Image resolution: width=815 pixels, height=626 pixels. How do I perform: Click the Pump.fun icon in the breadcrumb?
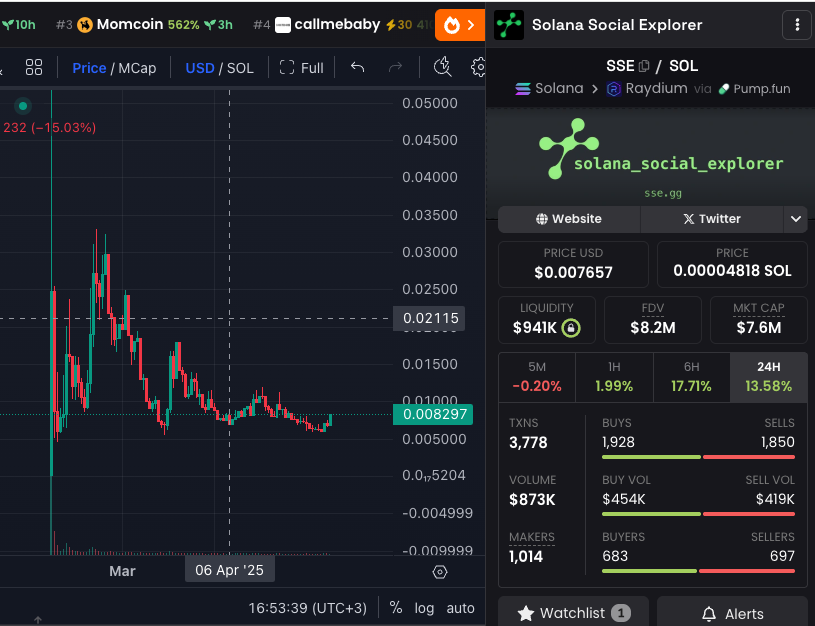tap(722, 89)
